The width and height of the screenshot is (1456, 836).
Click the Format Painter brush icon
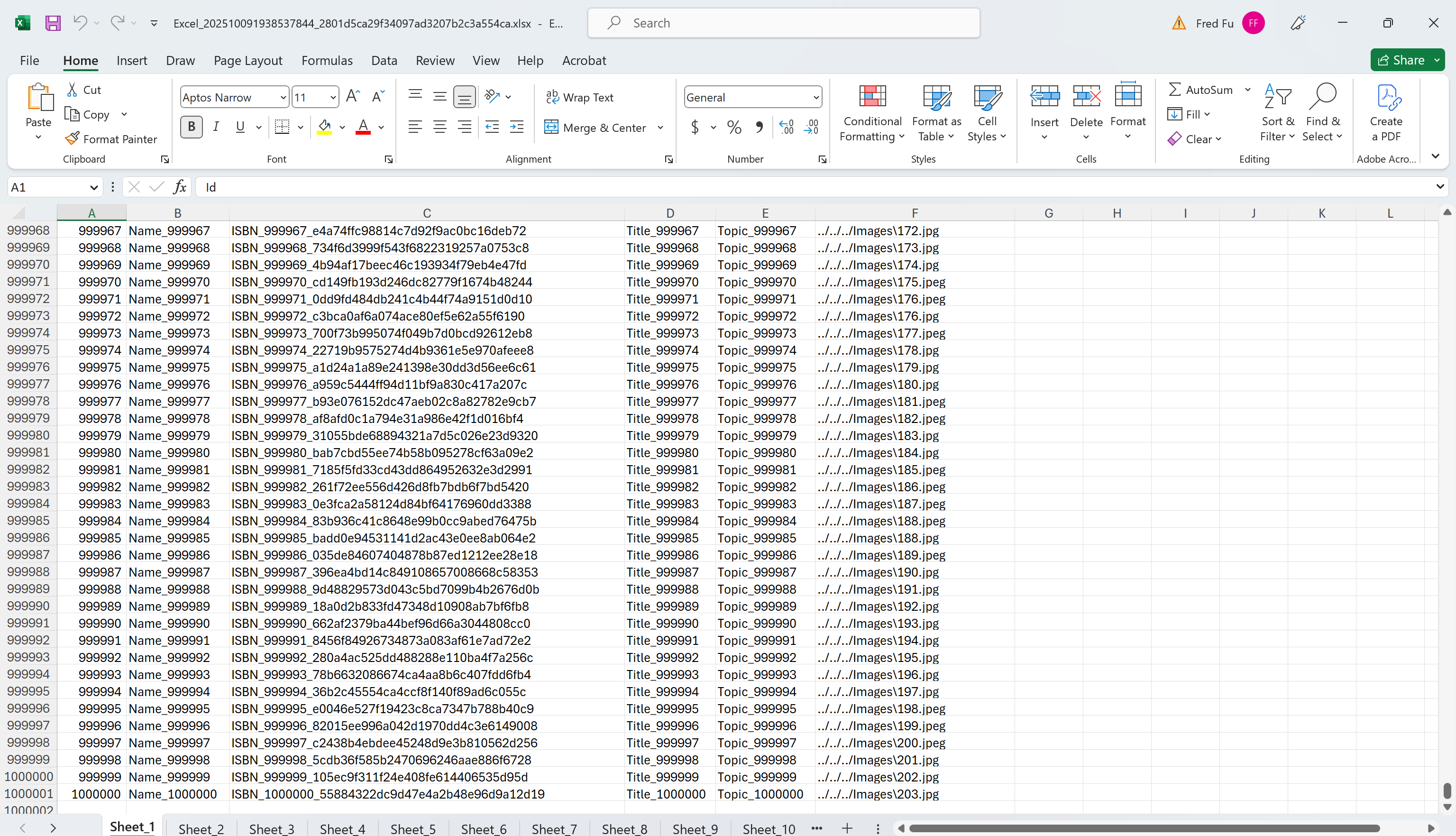pos(73,138)
